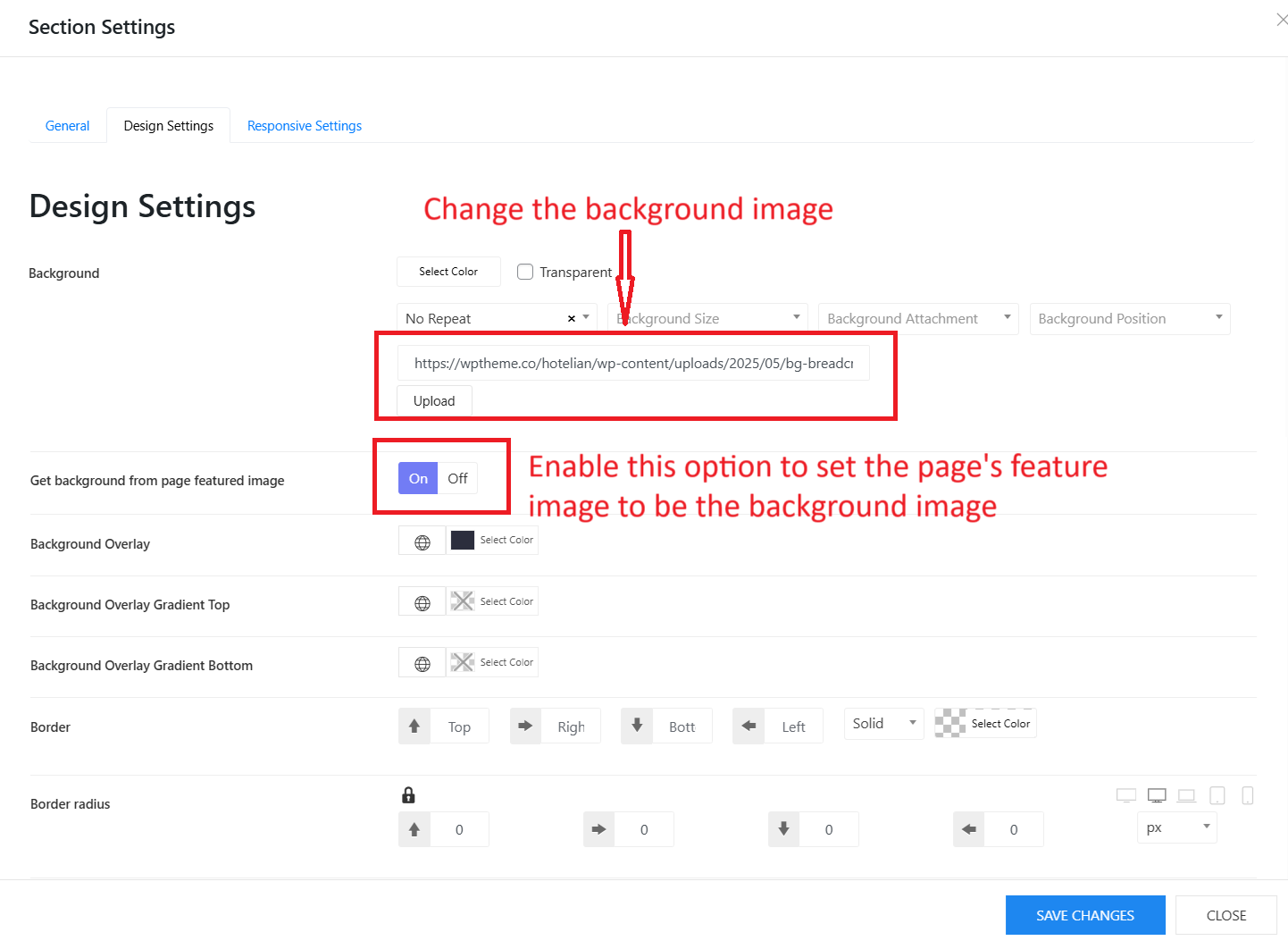Viewport: 1288px width, 949px height.
Task: Open the Responsive Settings tab
Action: 305,126
